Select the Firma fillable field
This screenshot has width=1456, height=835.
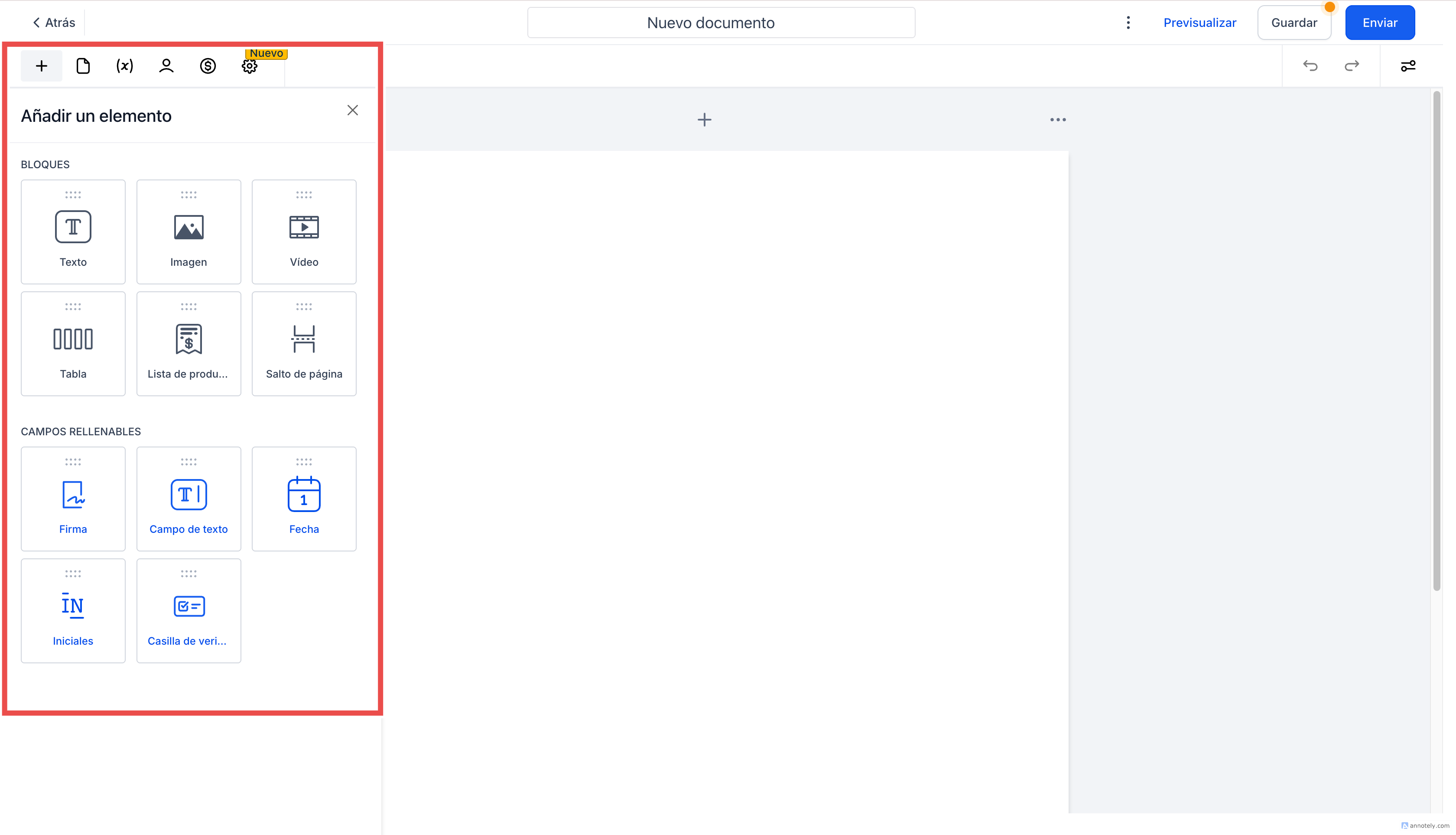click(73, 499)
